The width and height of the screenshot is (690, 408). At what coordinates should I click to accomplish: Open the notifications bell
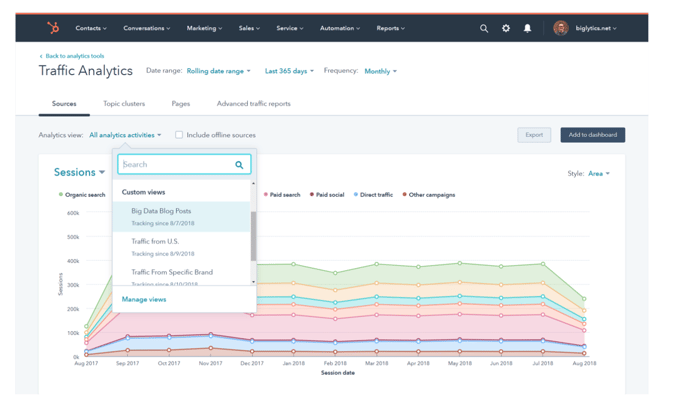point(527,28)
